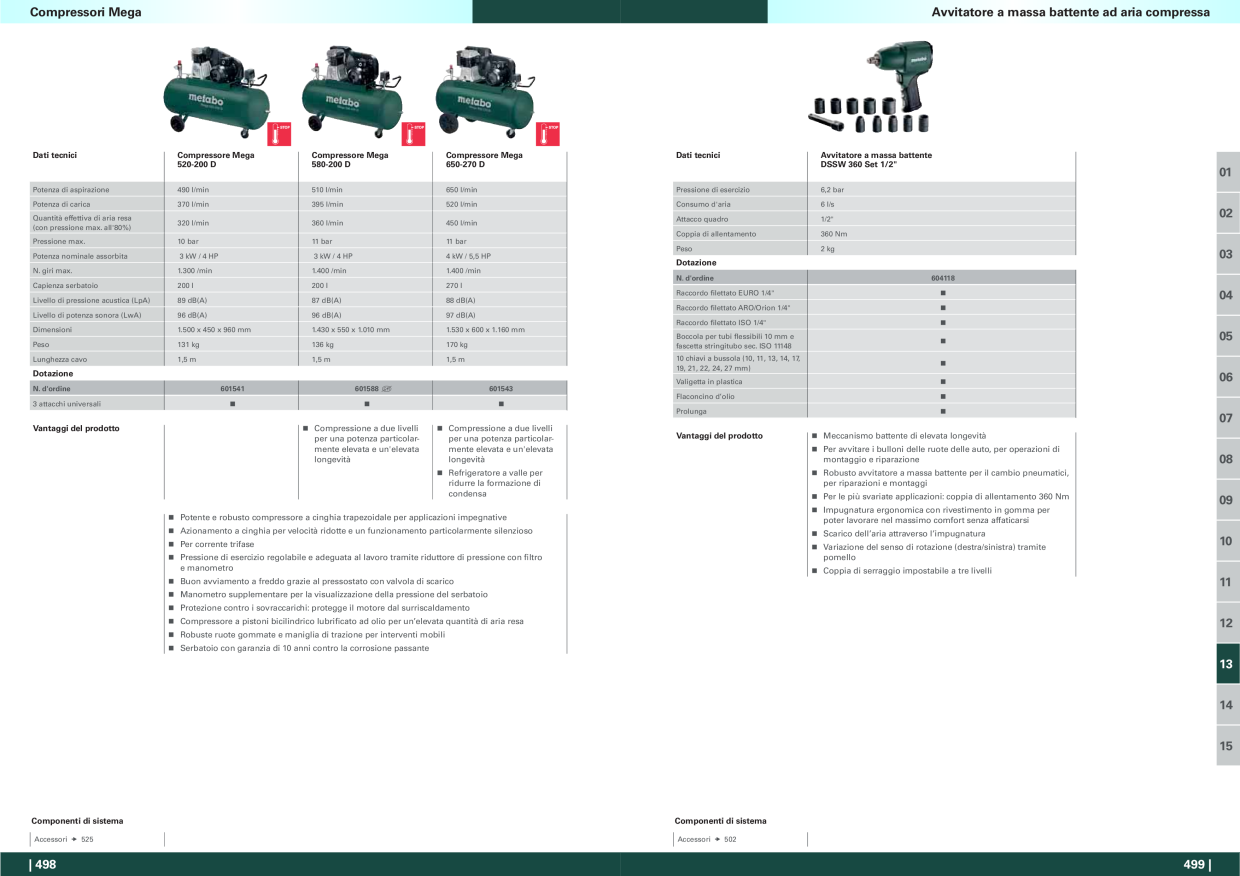This screenshot has width=1240, height=876.
Task: Click the Mega 650-270 D compressor image
Action: point(485,91)
